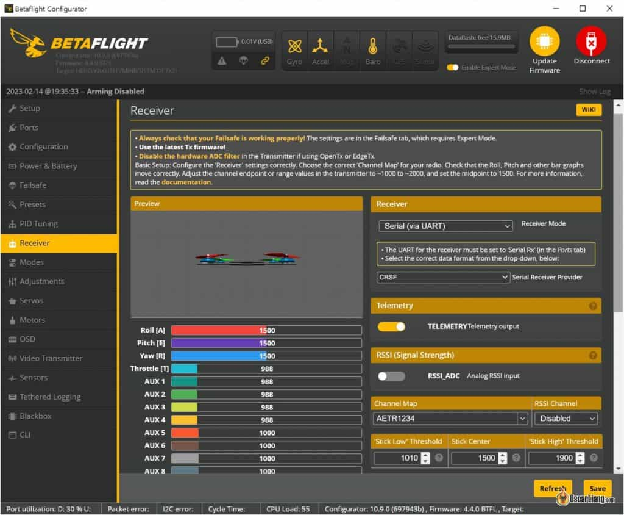The height and width of the screenshot is (515, 624).
Task: Click help icon beside Stick Center
Action: point(516,458)
